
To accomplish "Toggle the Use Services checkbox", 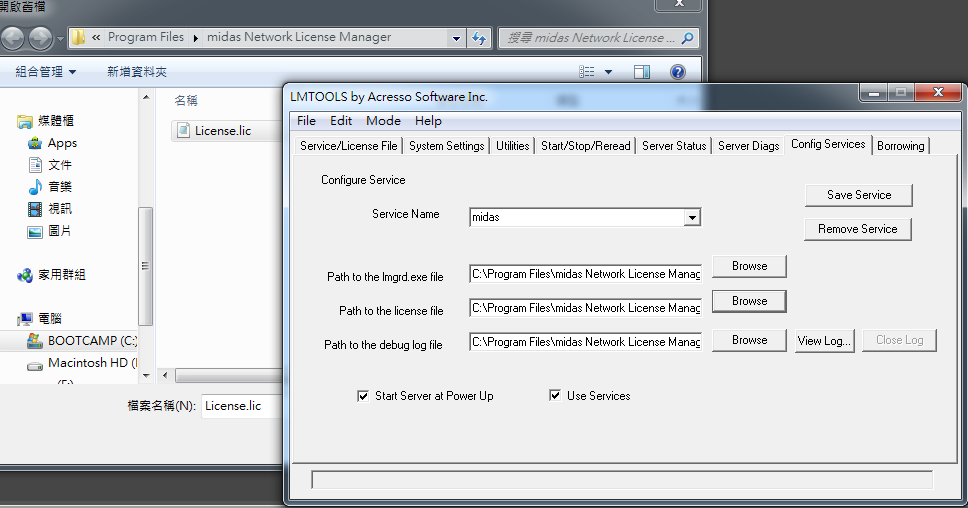I will click(555, 396).
